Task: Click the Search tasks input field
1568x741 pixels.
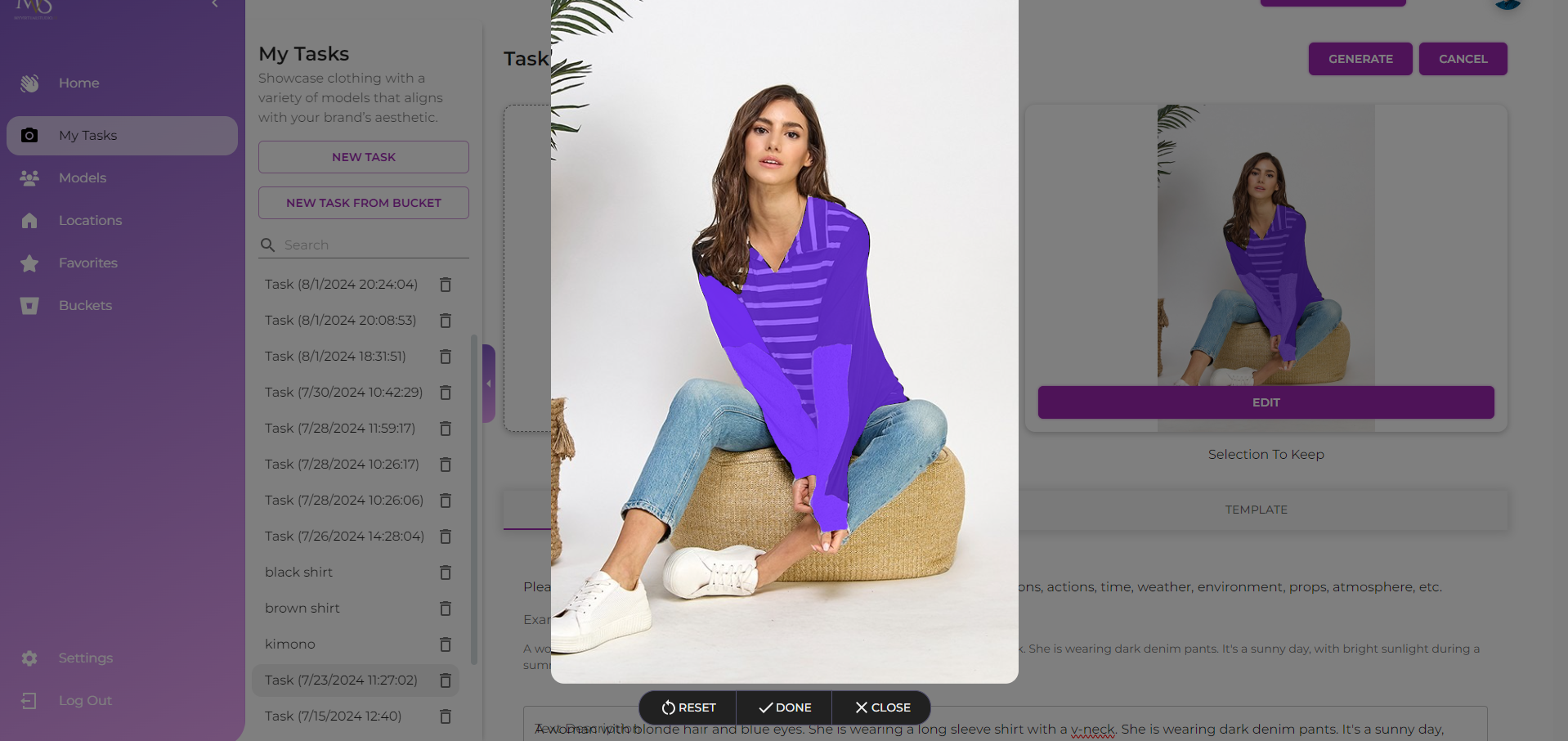Action: (x=372, y=245)
